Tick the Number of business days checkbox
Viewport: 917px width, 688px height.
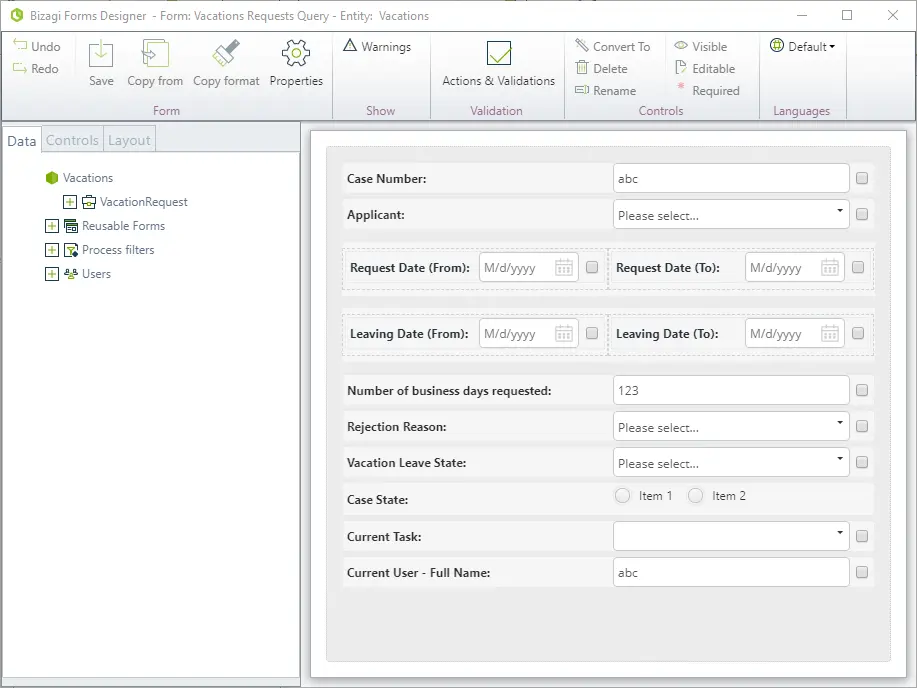click(862, 390)
